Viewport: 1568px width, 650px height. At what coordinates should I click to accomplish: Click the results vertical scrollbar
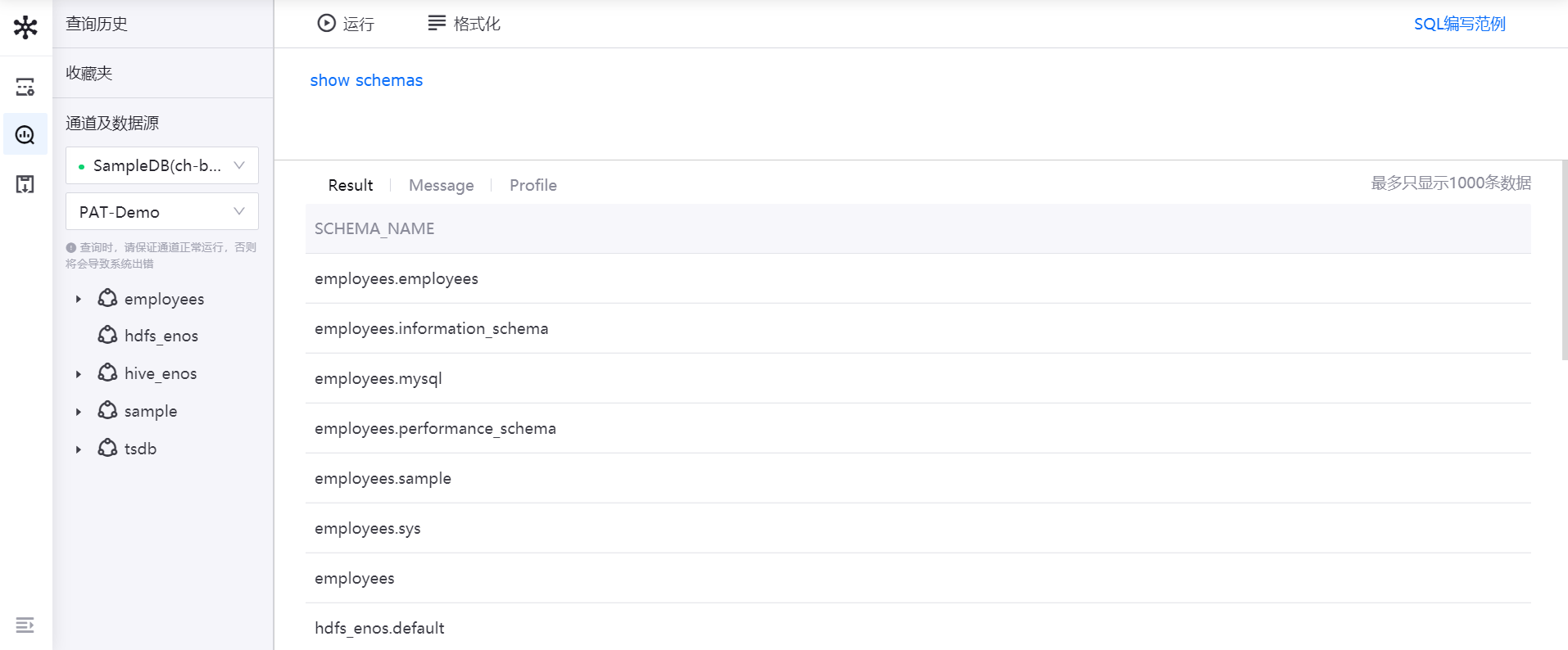click(1564, 260)
